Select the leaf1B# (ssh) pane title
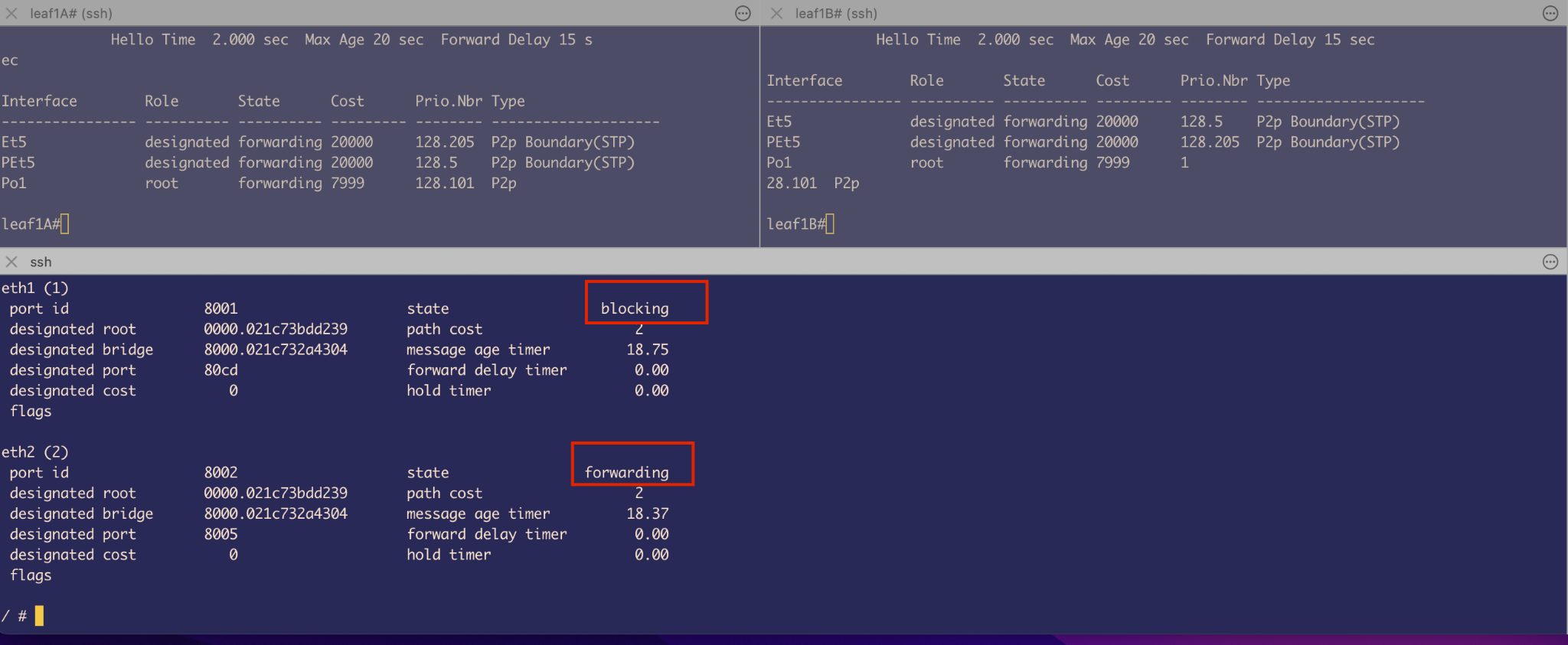1568x645 pixels. click(x=836, y=13)
